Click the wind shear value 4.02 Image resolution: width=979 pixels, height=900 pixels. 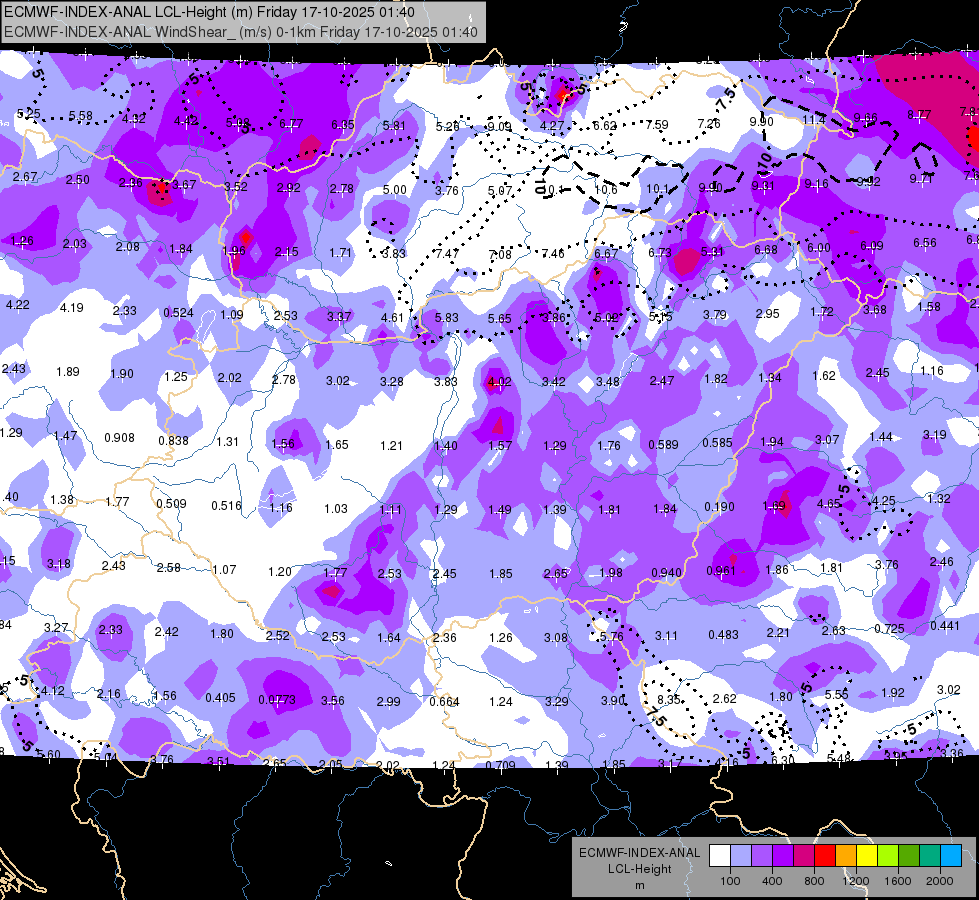pyautogui.click(x=499, y=381)
